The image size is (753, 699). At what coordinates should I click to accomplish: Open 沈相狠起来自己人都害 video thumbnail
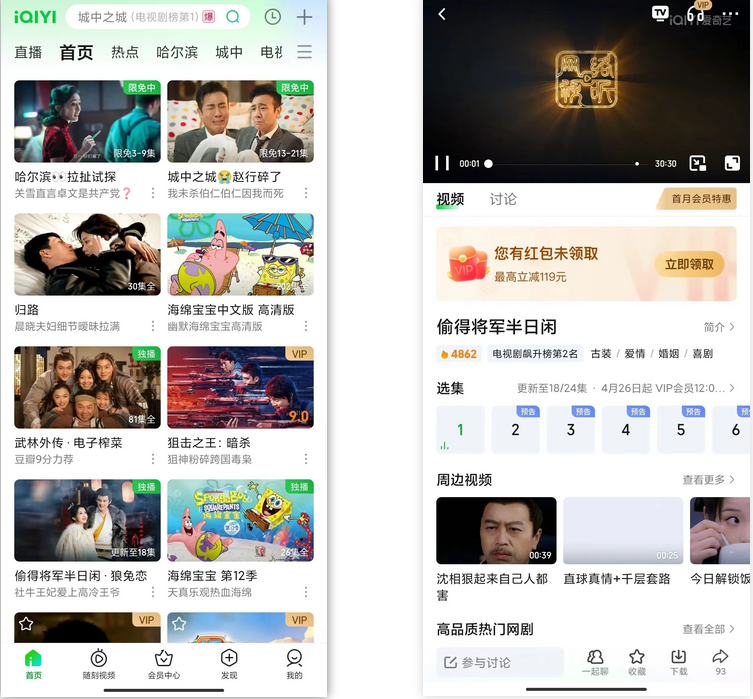496,530
